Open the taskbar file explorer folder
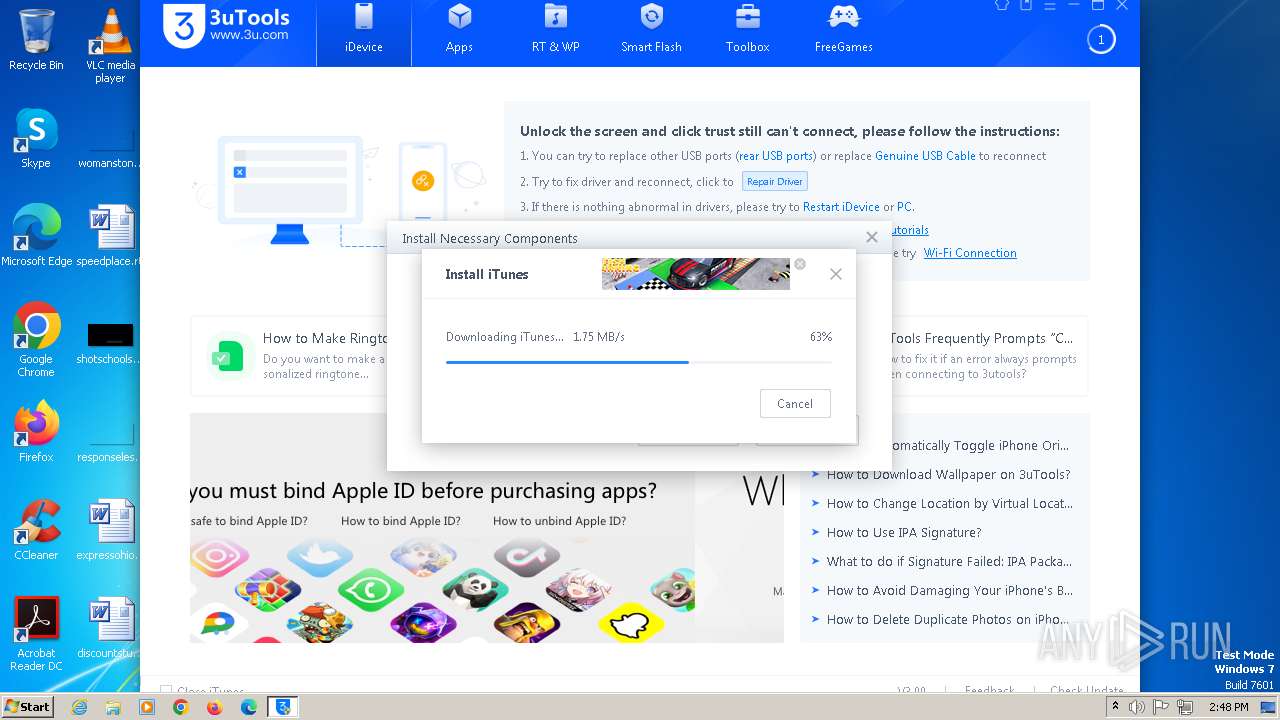The width and height of the screenshot is (1280, 720). (113, 707)
